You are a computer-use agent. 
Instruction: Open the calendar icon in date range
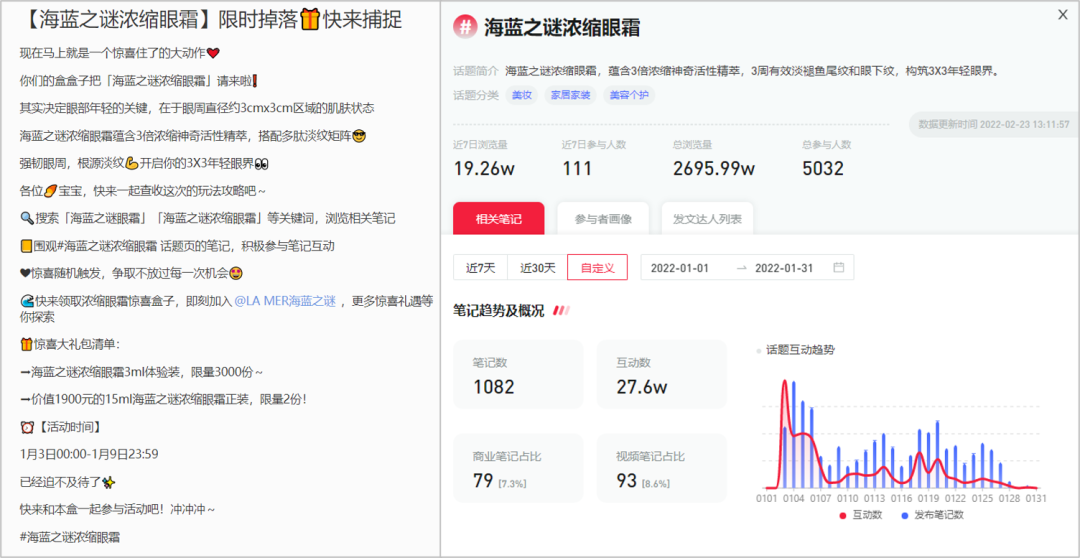[x=838, y=267]
